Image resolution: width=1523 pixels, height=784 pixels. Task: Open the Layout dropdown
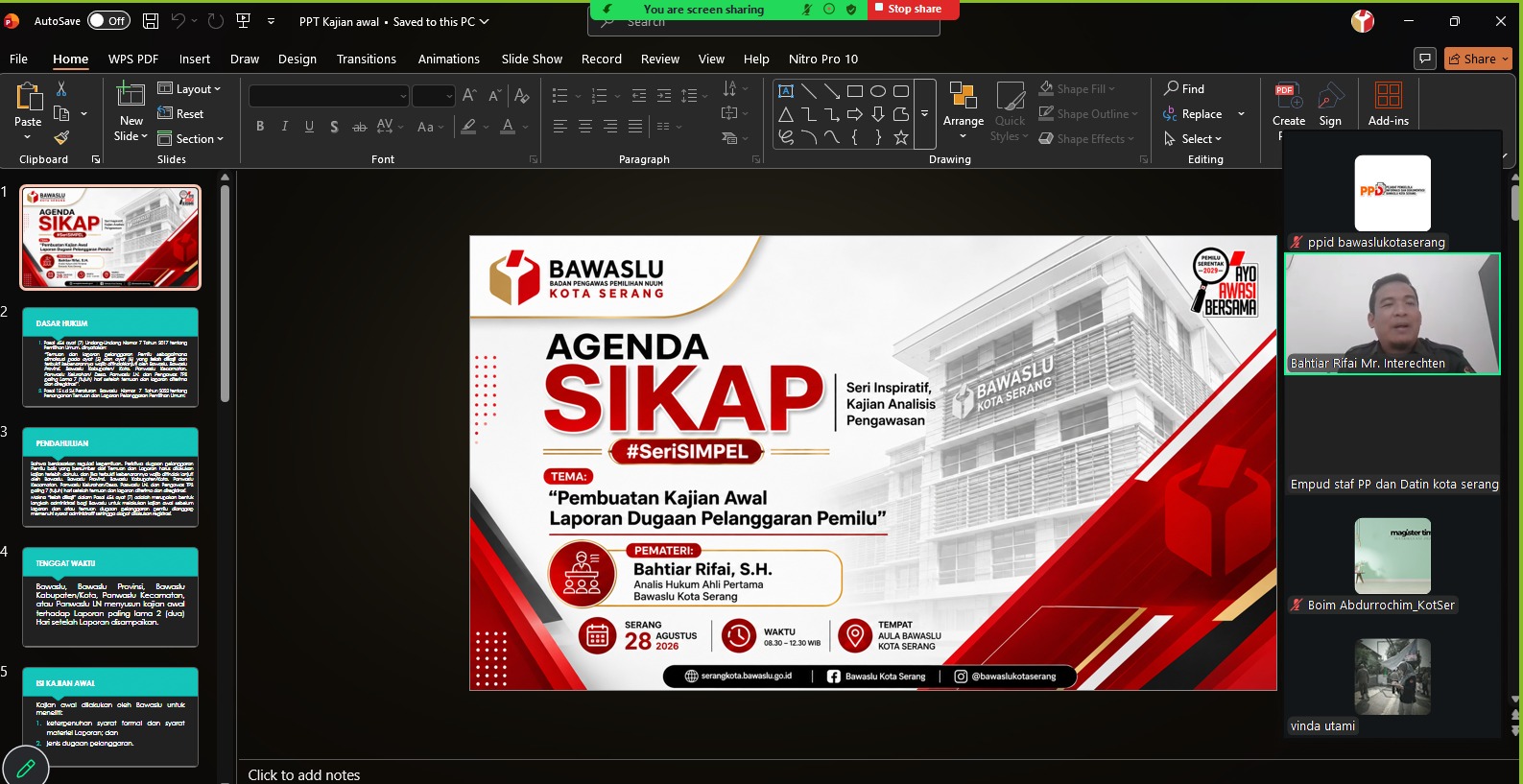(x=190, y=88)
